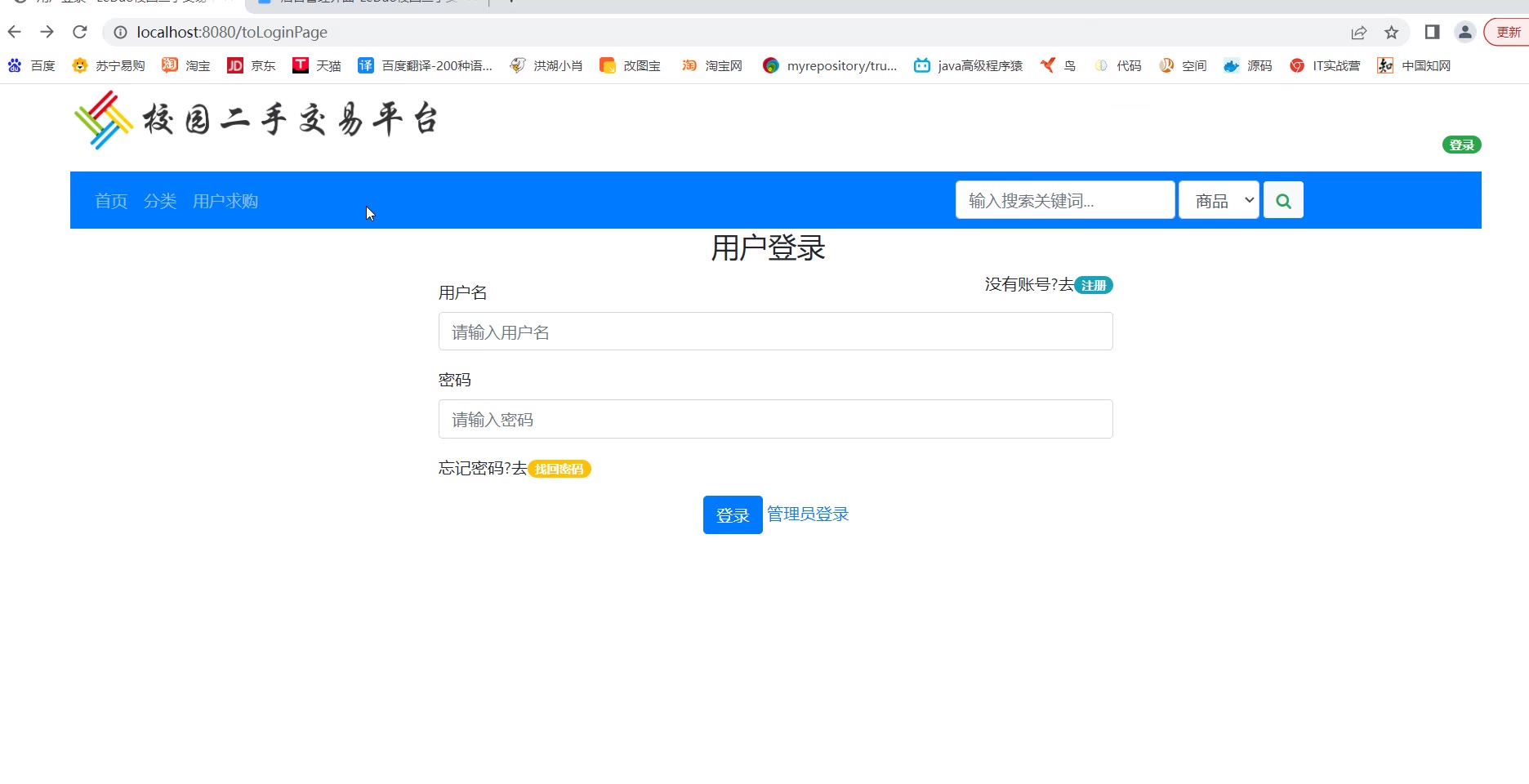This screenshot has width=1529, height=784.
Task: Open the 百度翻译-200种语... bookmark
Action: pyautogui.click(x=426, y=65)
